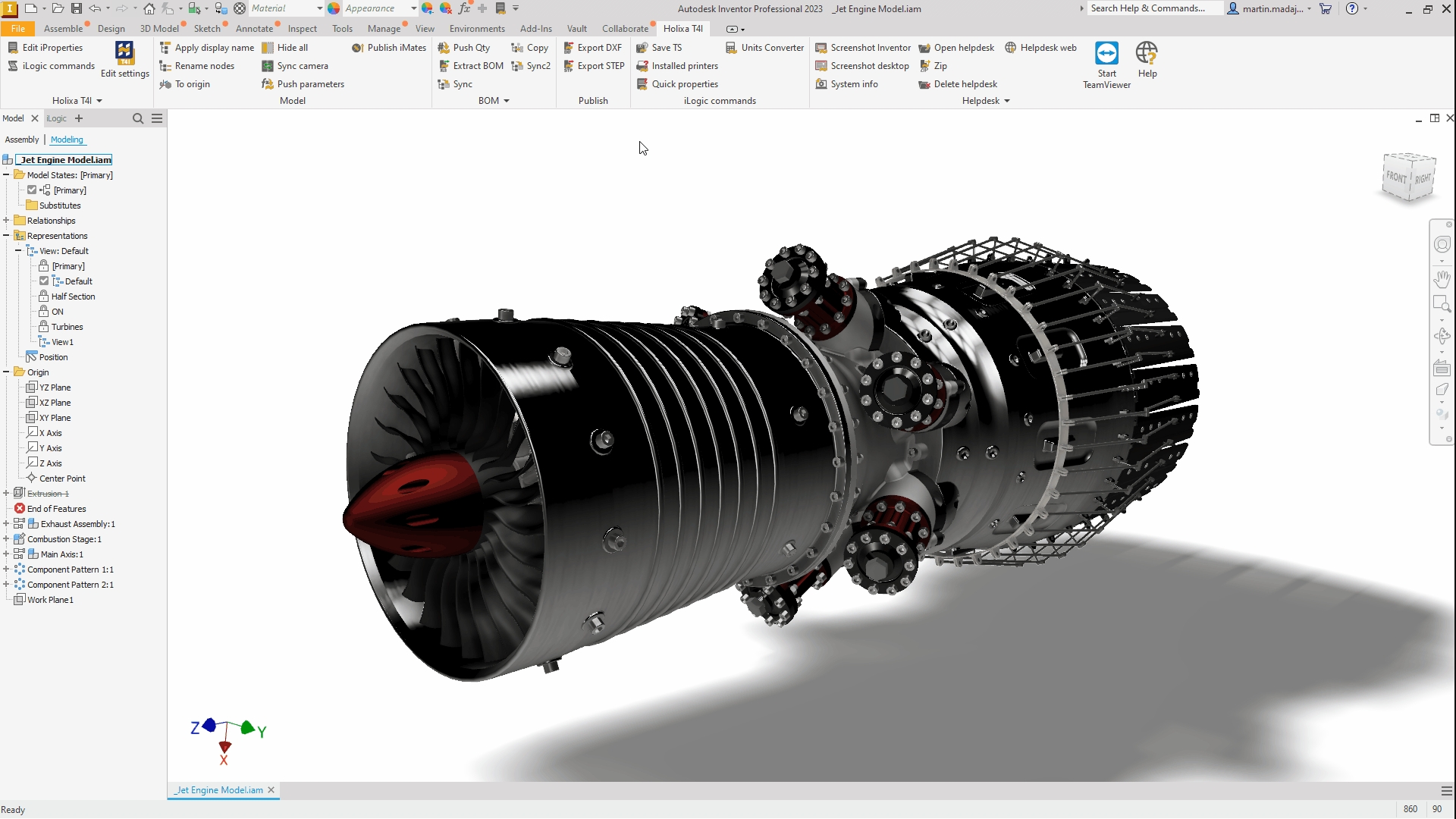
Task: Open the Appearance dropdown in title bar
Action: pyautogui.click(x=413, y=8)
